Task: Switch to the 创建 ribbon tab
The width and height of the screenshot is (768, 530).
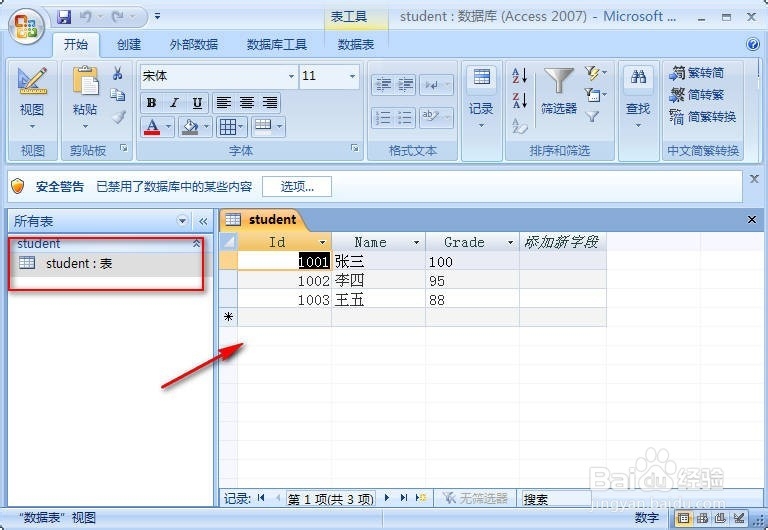Action: pyautogui.click(x=129, y=45)
